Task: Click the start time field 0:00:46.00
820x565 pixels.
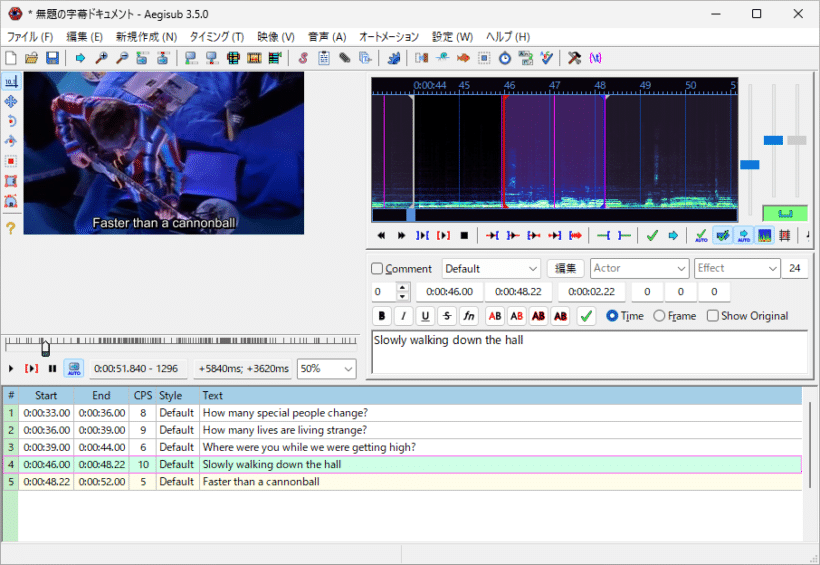Action: click(x=449, y=291)
